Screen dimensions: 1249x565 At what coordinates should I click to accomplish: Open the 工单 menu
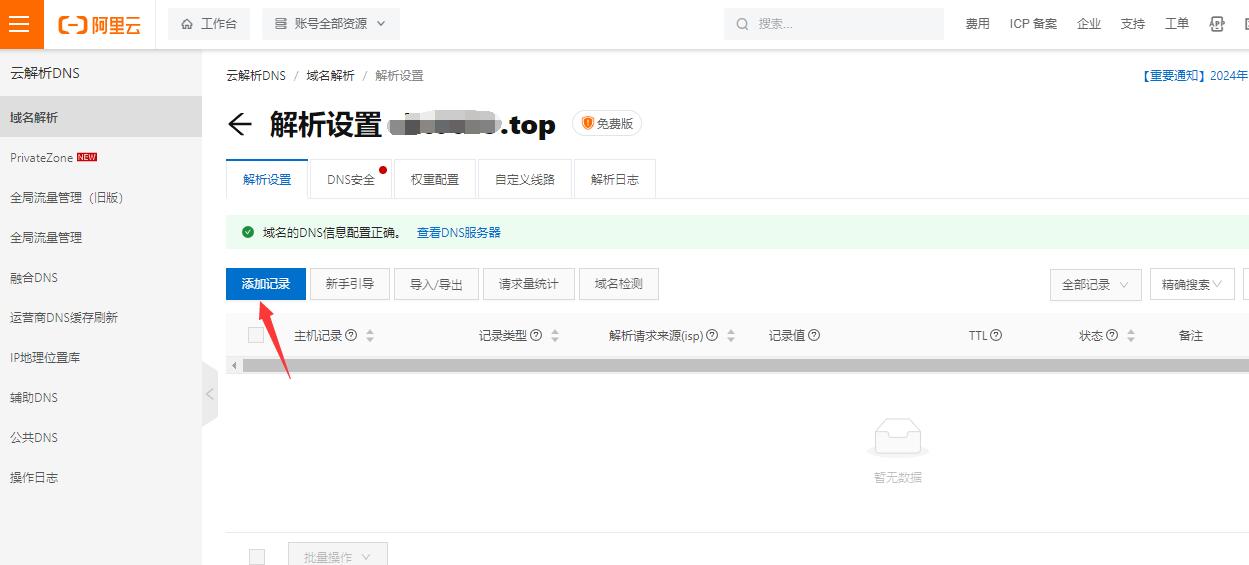click(1177, 24)
